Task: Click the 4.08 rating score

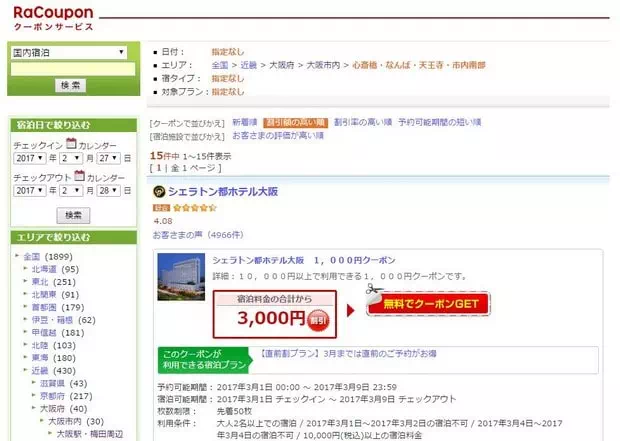Action: coord(163,221)
